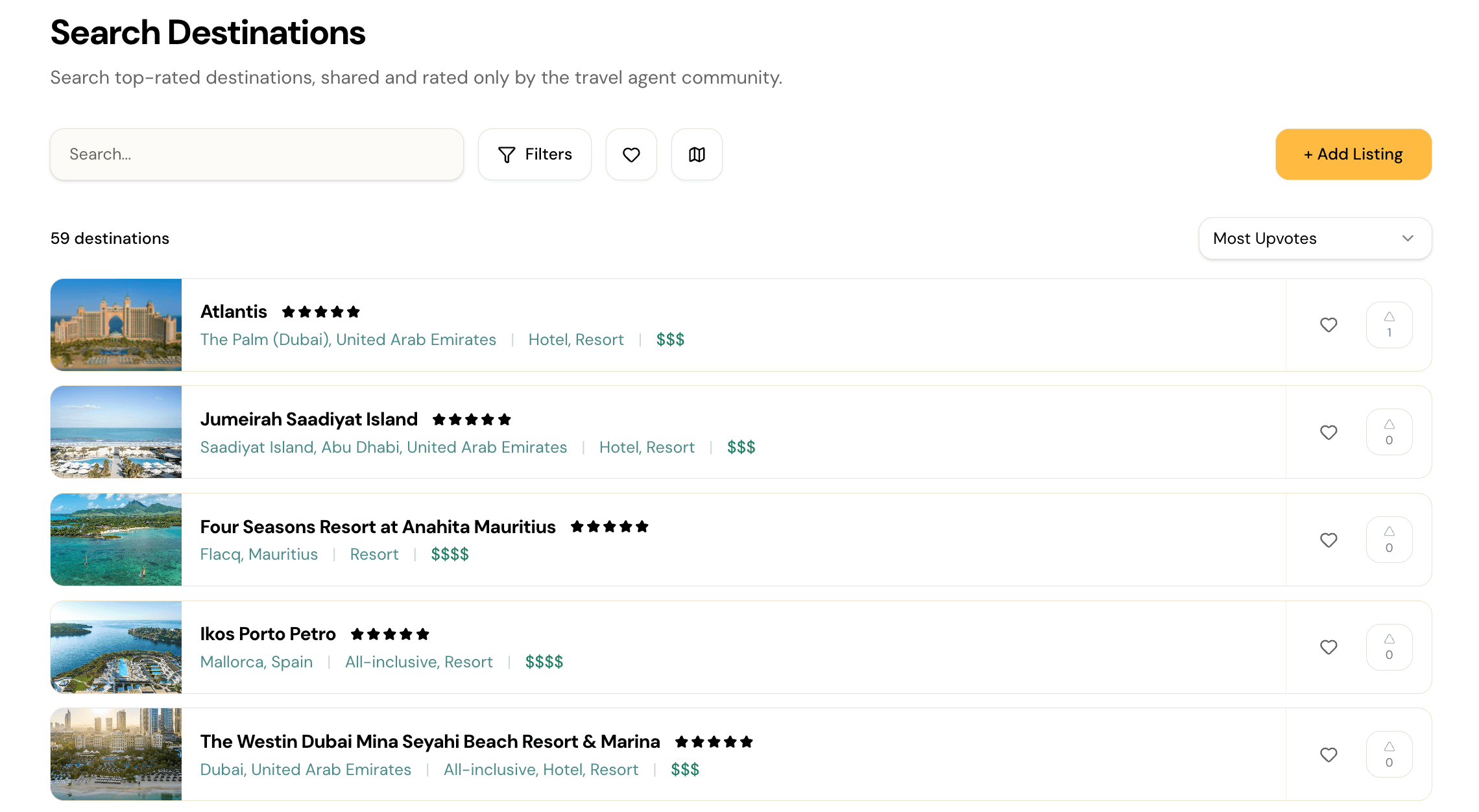The height and width of the screenshot is (812, 1479).
Task: Upvote Jumeirah Saadiyat Island
Action: tap(1389, 432)
